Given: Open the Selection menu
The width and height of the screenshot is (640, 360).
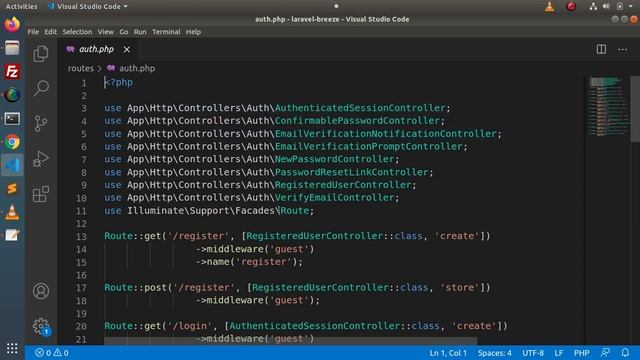Looking at the screenshot, I should point(77,32).
